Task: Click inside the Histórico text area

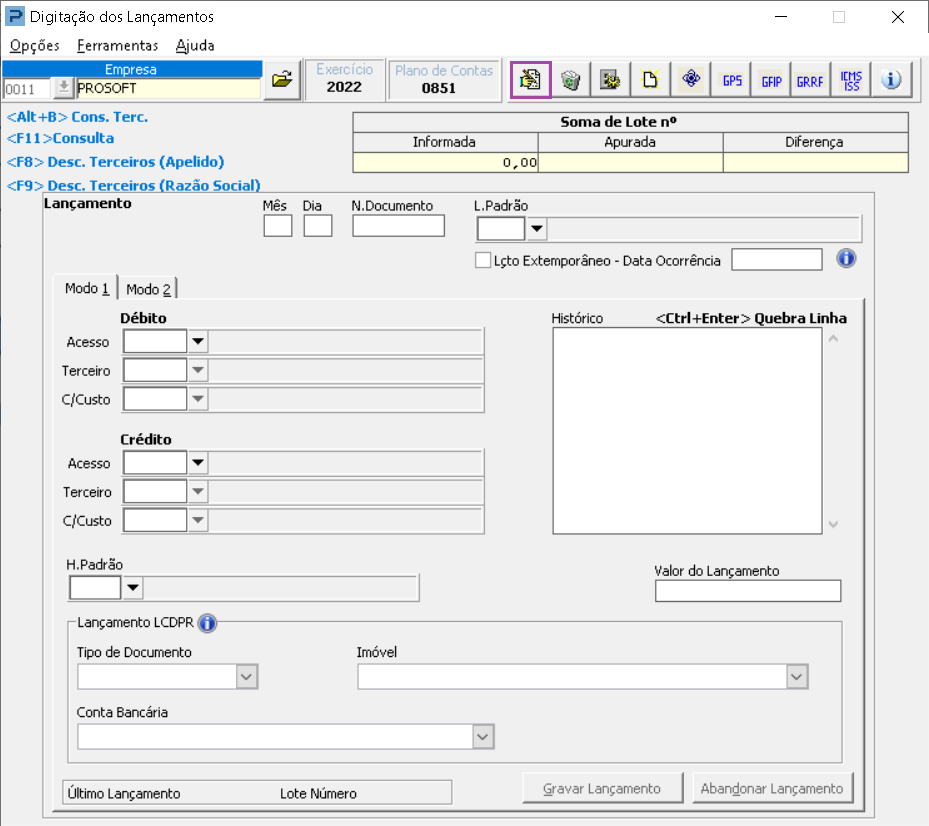Action: 687,430
